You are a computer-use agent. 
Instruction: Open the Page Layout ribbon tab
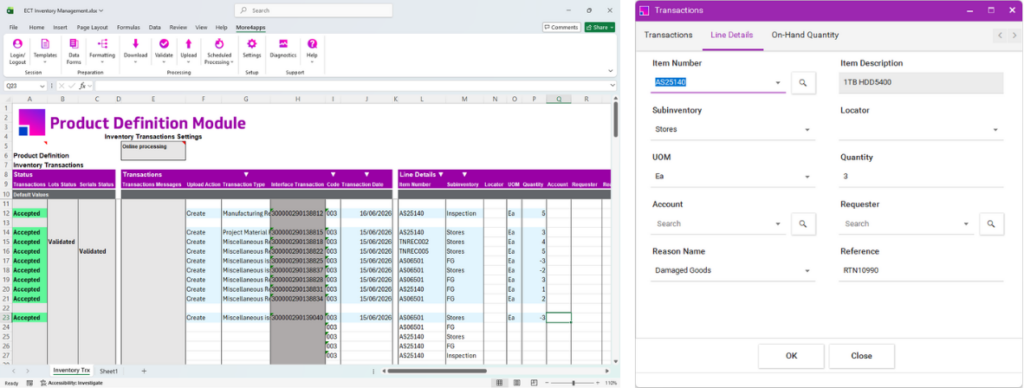pyautogui.click(x=92, y=27)
